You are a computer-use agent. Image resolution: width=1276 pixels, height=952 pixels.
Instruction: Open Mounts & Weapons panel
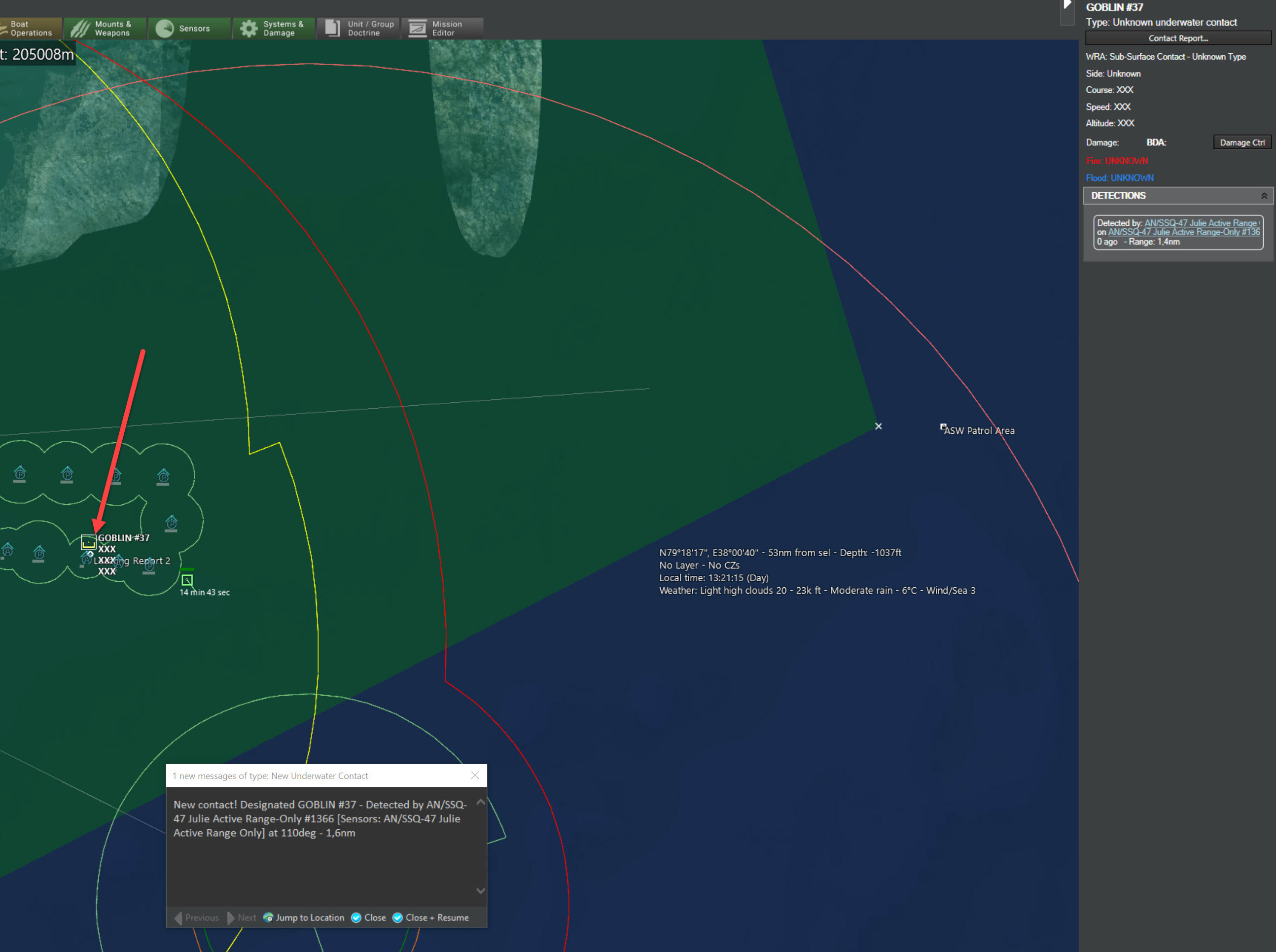coord(106,28)
